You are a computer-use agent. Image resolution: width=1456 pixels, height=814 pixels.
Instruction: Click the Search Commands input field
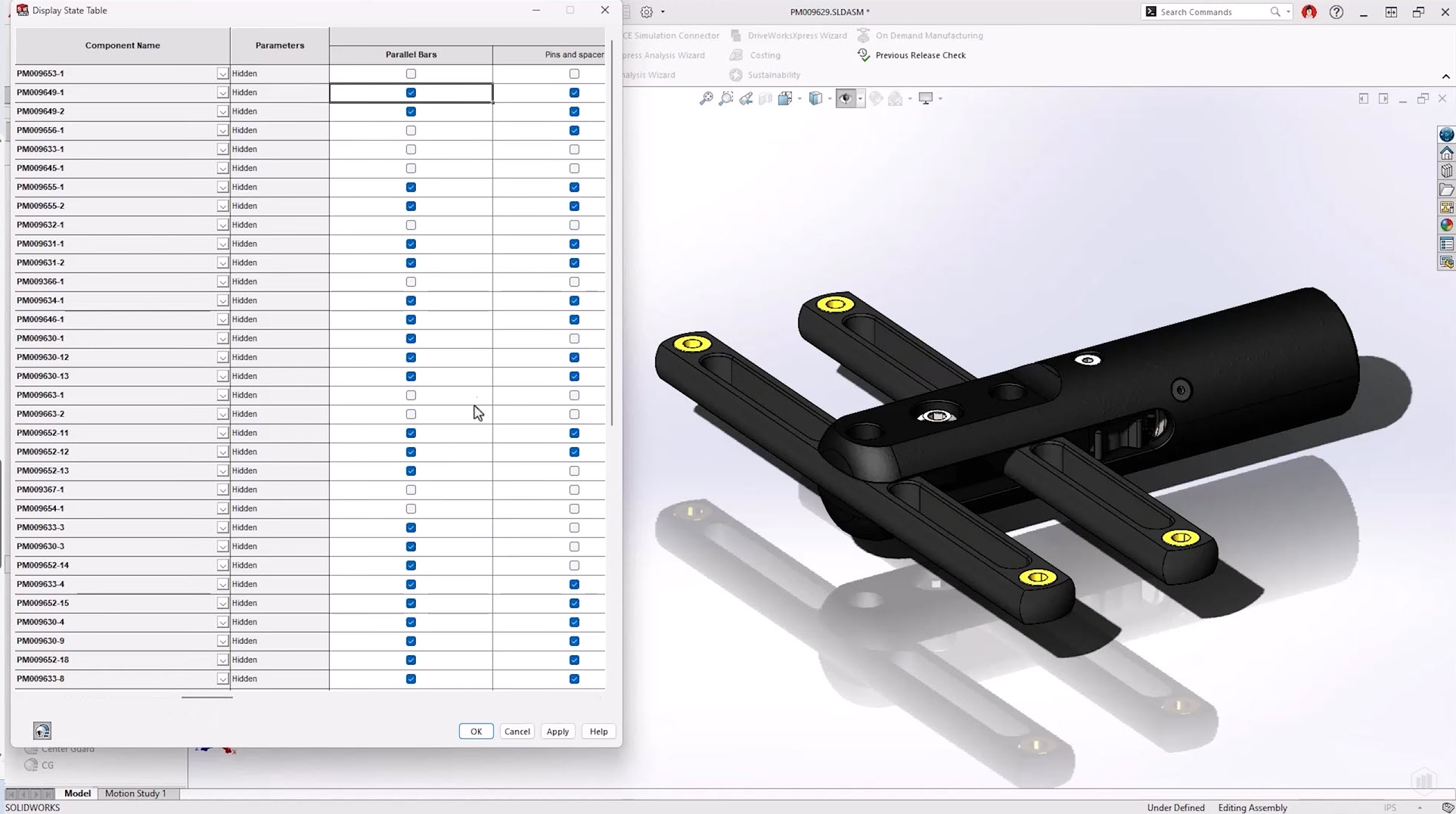(1212, 12)
